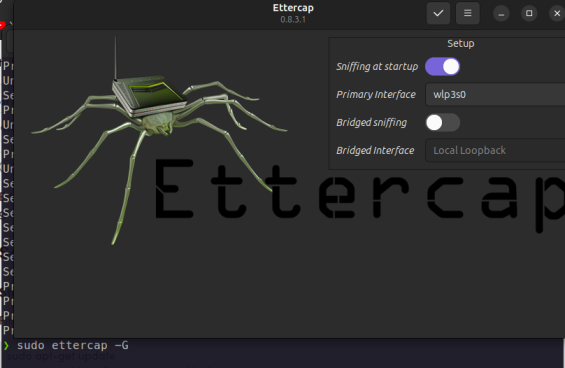This screenshot has width=565, height=368.
Task: Click the Setup heading text
Action: coord(461,44)
